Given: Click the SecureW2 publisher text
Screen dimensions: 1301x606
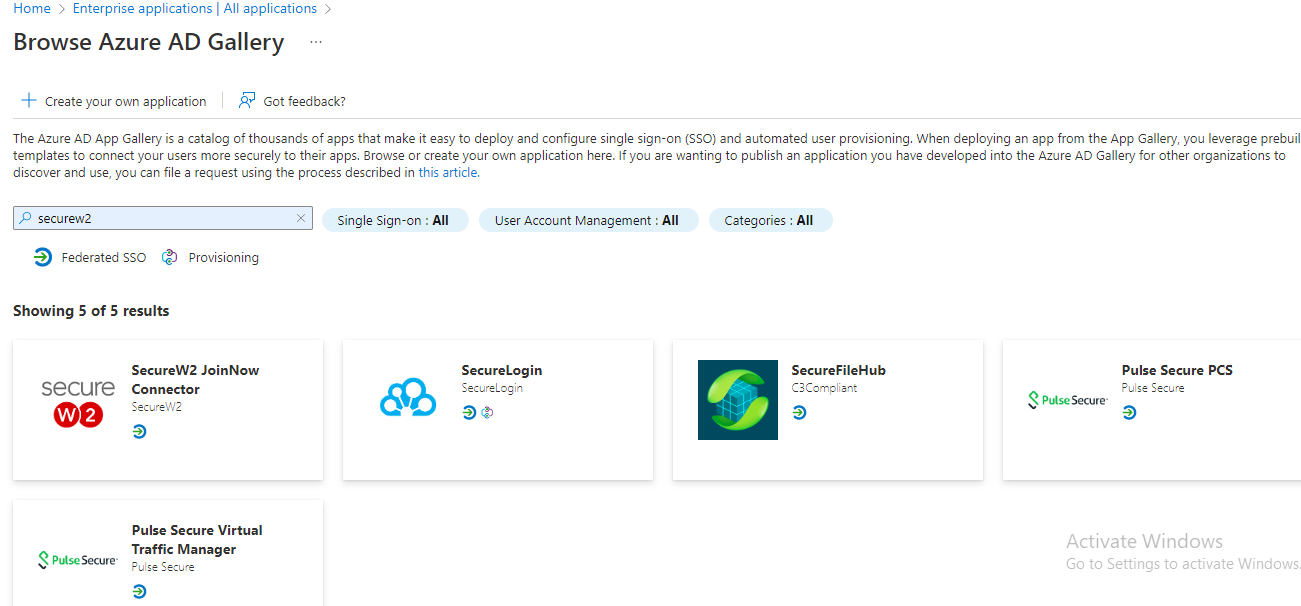Looking at the screenshot, I should (x=157, y=407).
